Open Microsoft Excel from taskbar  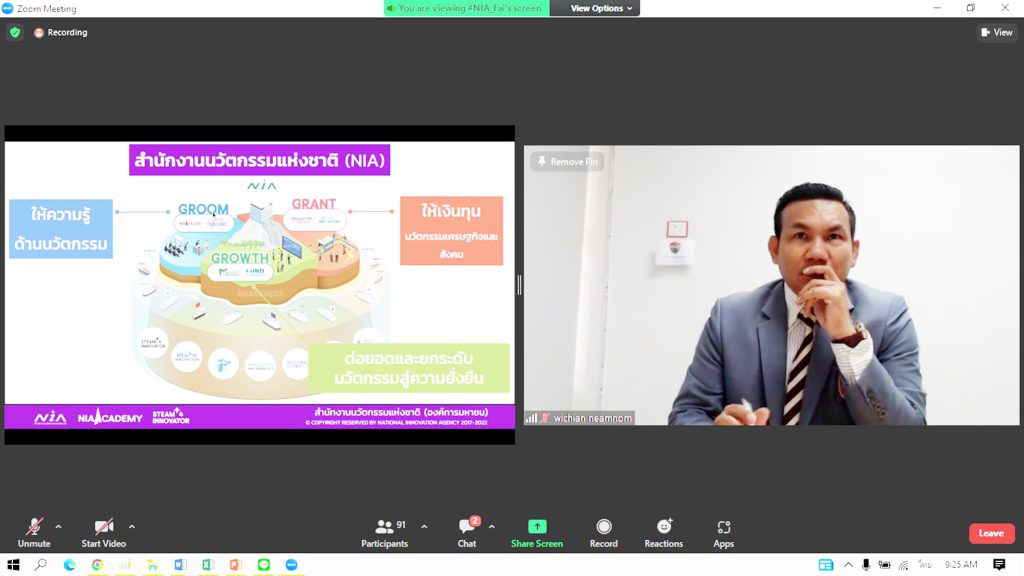[208, 564]
